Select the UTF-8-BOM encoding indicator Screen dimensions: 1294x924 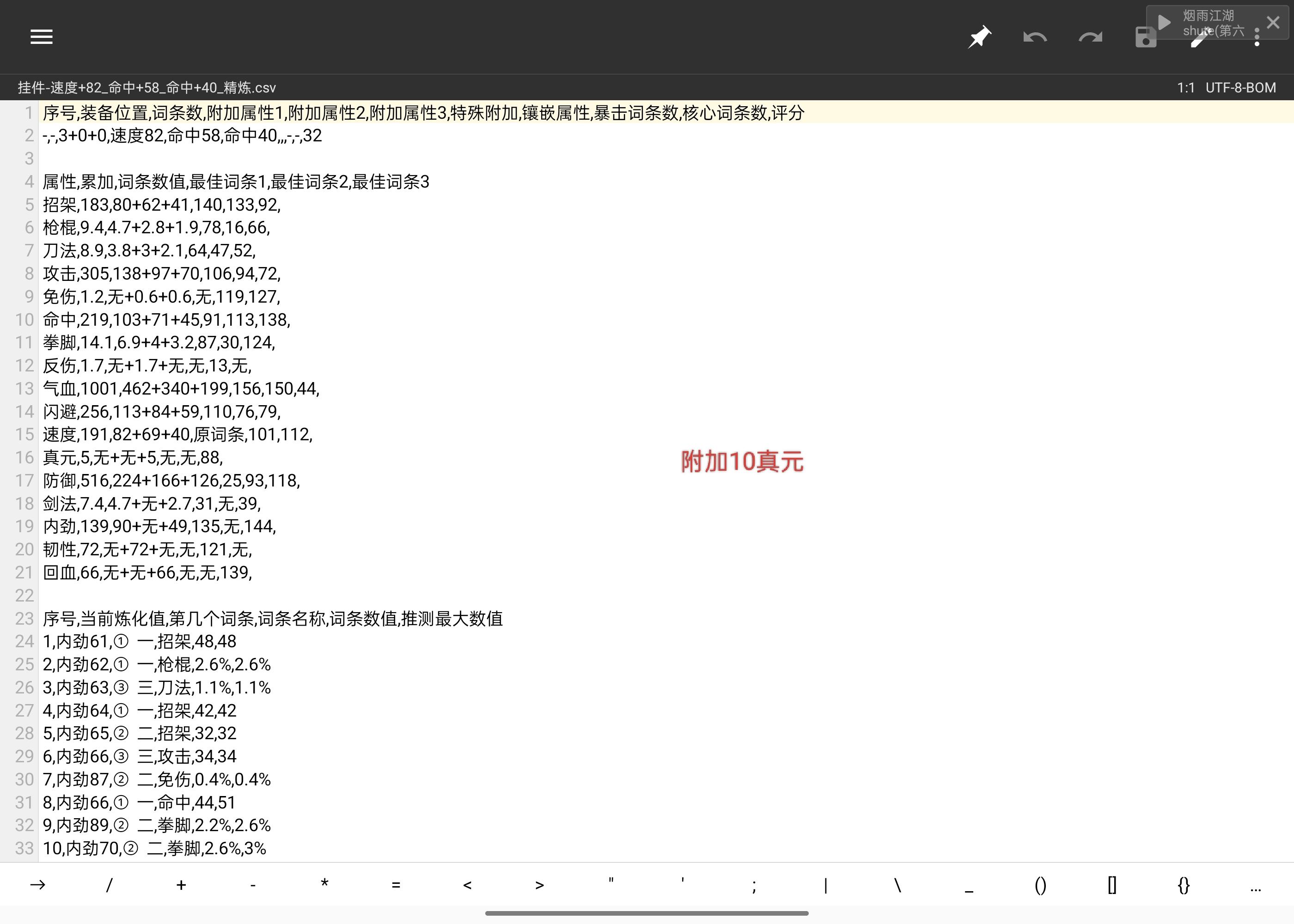(1240, 88)
